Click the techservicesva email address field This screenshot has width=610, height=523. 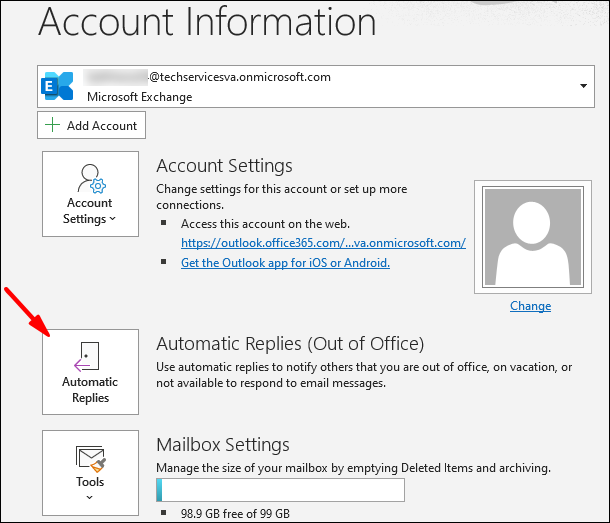click(240, 77)
